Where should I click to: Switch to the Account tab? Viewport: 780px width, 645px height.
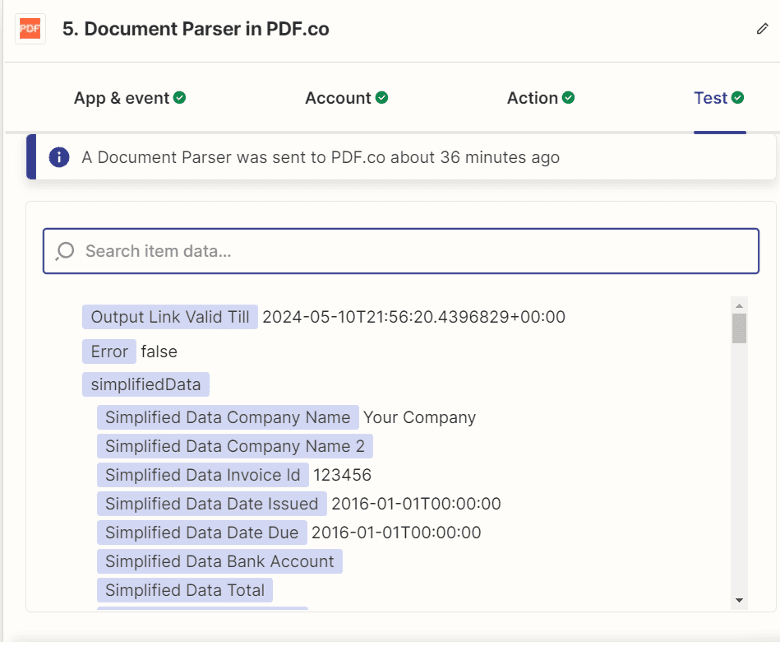tap(346, 98)
